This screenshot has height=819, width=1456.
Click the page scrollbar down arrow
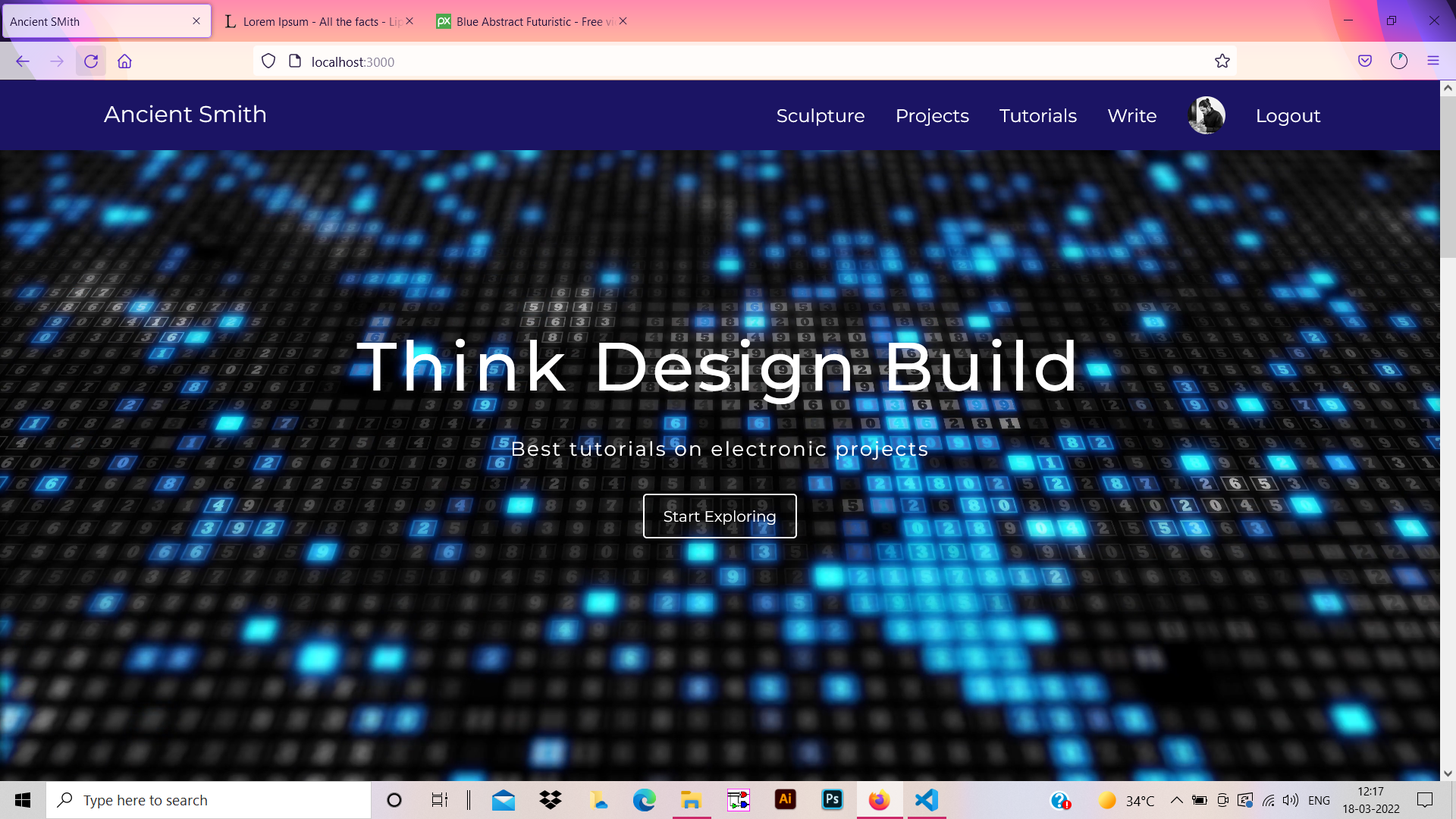[1448, 773]
